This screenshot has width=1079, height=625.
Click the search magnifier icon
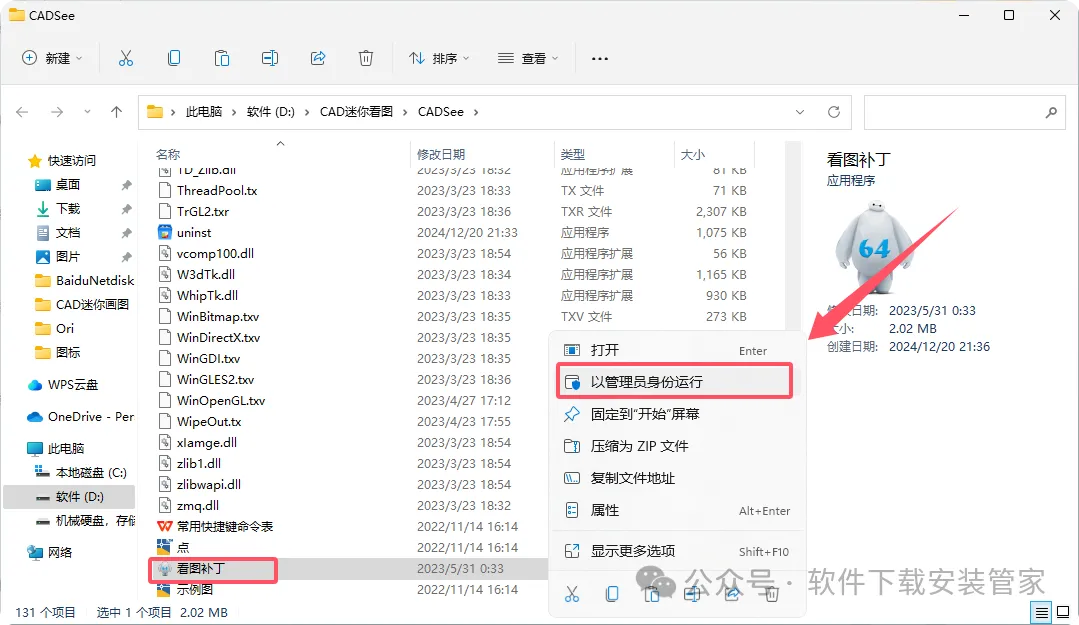click(x=1051, y=112)
